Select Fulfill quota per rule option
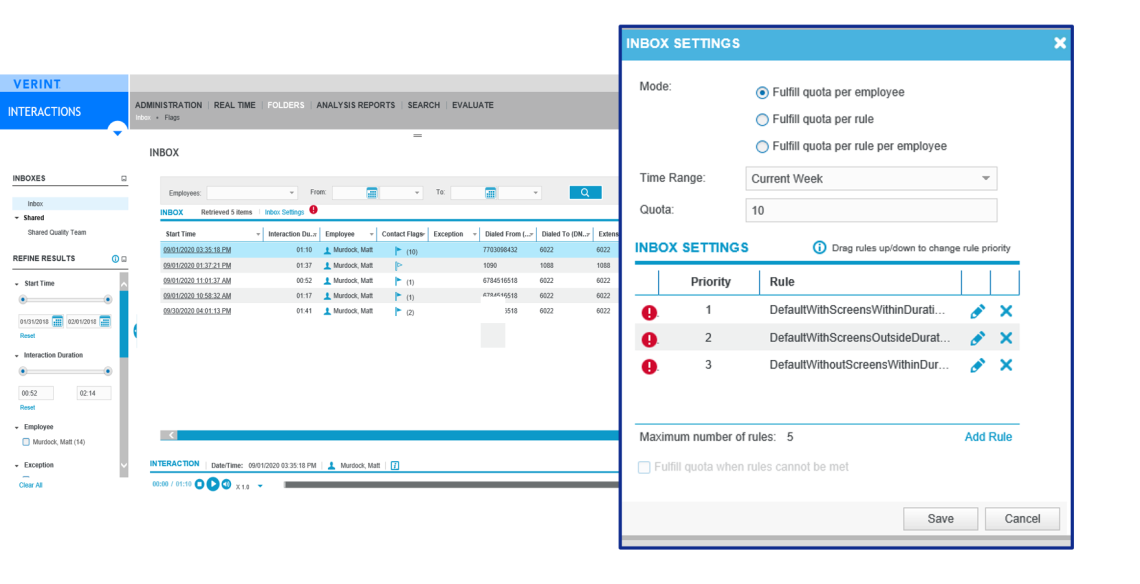Screen dimensions: 1140x584 [763, 119]
